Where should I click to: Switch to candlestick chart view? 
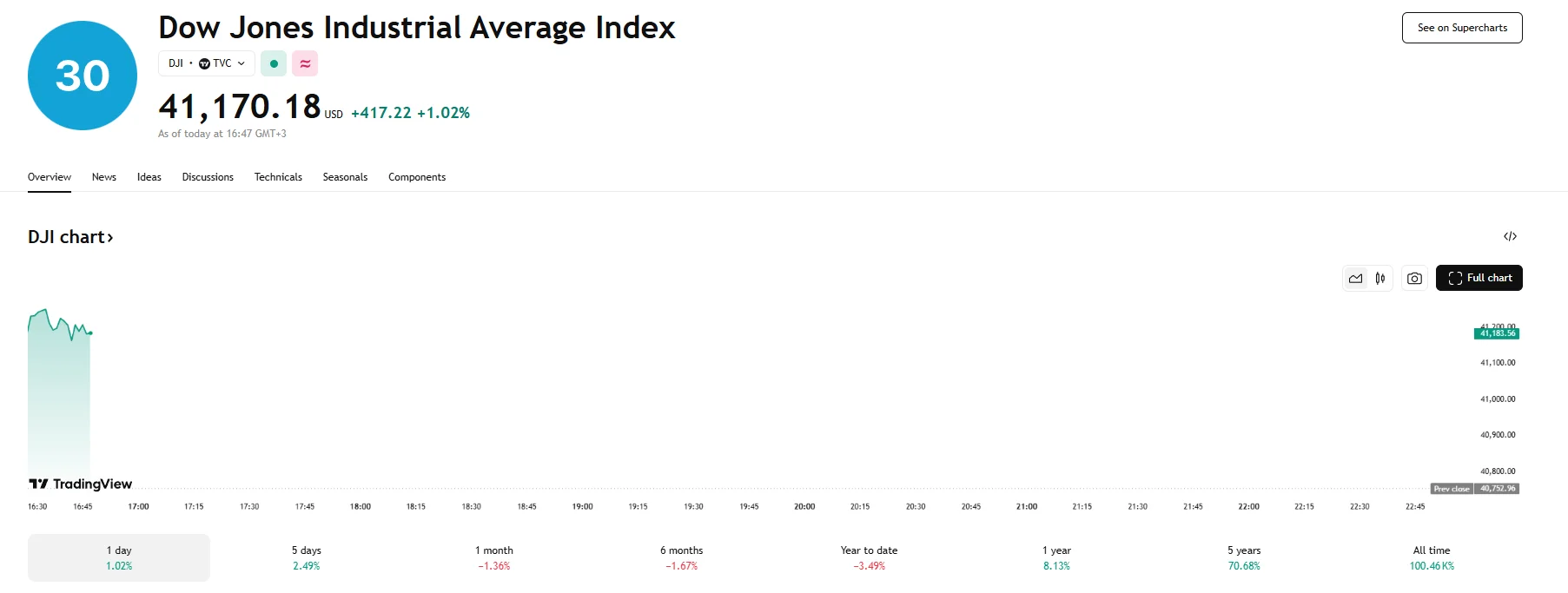tap(1379, 278)
